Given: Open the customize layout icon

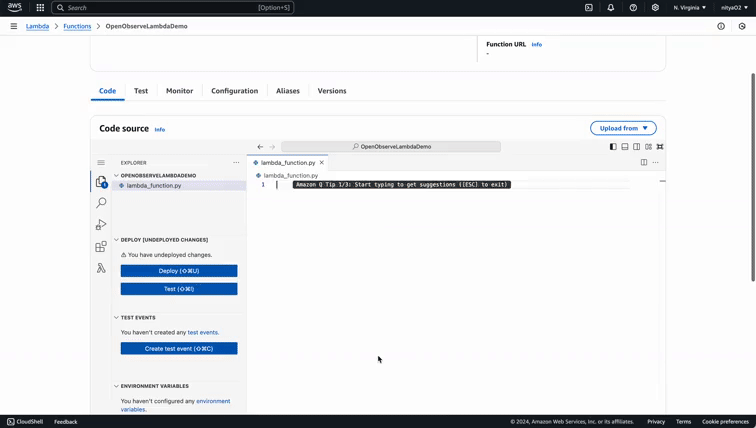Looking at the screenshot, I should (648, 147).
